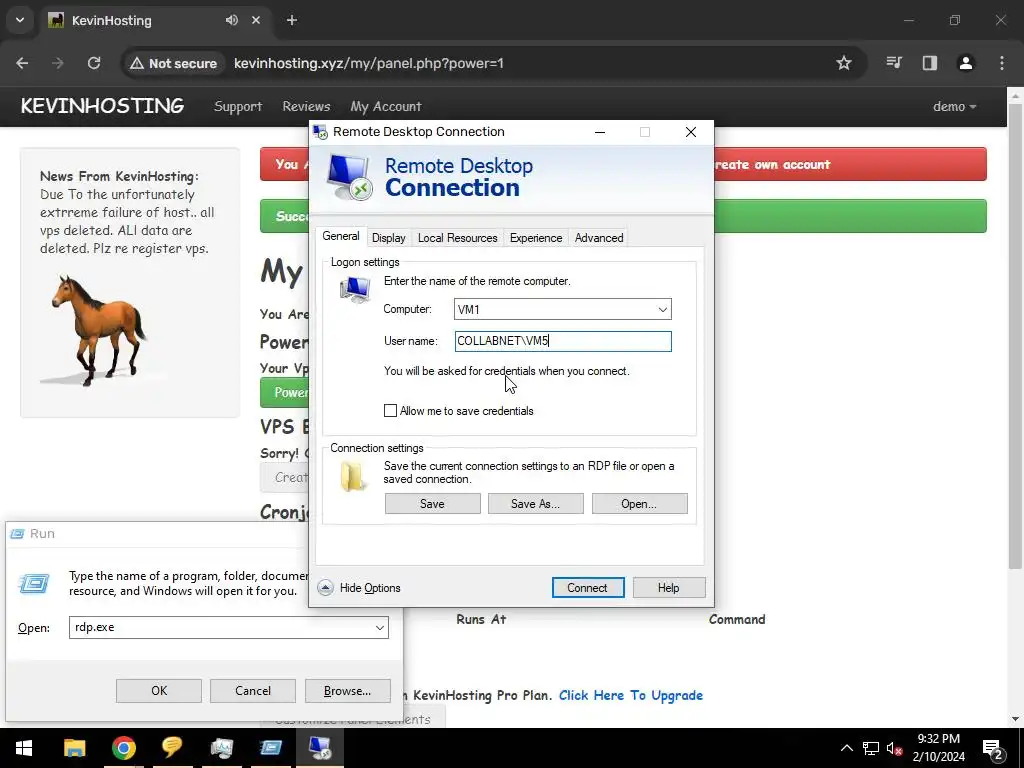Image resolution: width=1024 pixels, height=768 pixels.
Task: Collapse options with Hide Options arrow
Action: [x=325, y=588]
